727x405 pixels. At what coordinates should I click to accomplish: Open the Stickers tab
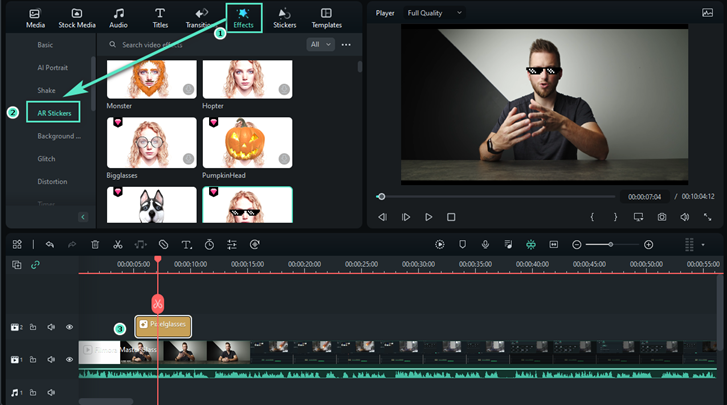click(284, 19)
